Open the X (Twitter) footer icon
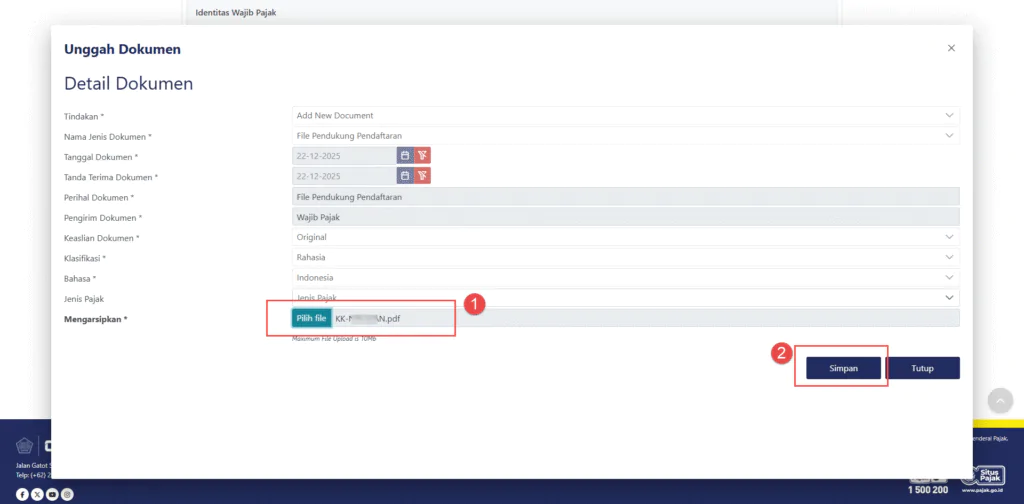The width and height of the screenshot is (1024, 504). [37, 494]
